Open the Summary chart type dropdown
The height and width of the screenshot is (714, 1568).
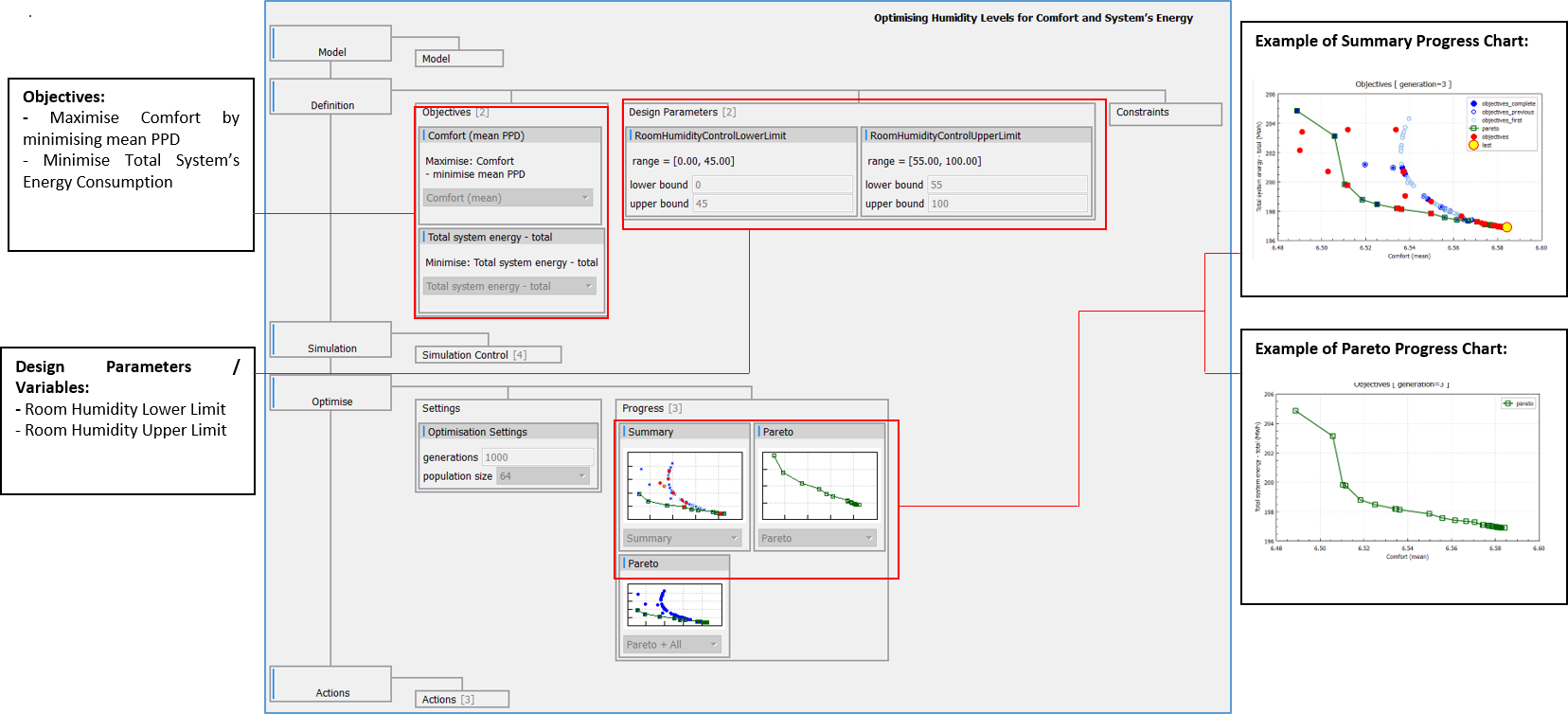pos(682,538)
